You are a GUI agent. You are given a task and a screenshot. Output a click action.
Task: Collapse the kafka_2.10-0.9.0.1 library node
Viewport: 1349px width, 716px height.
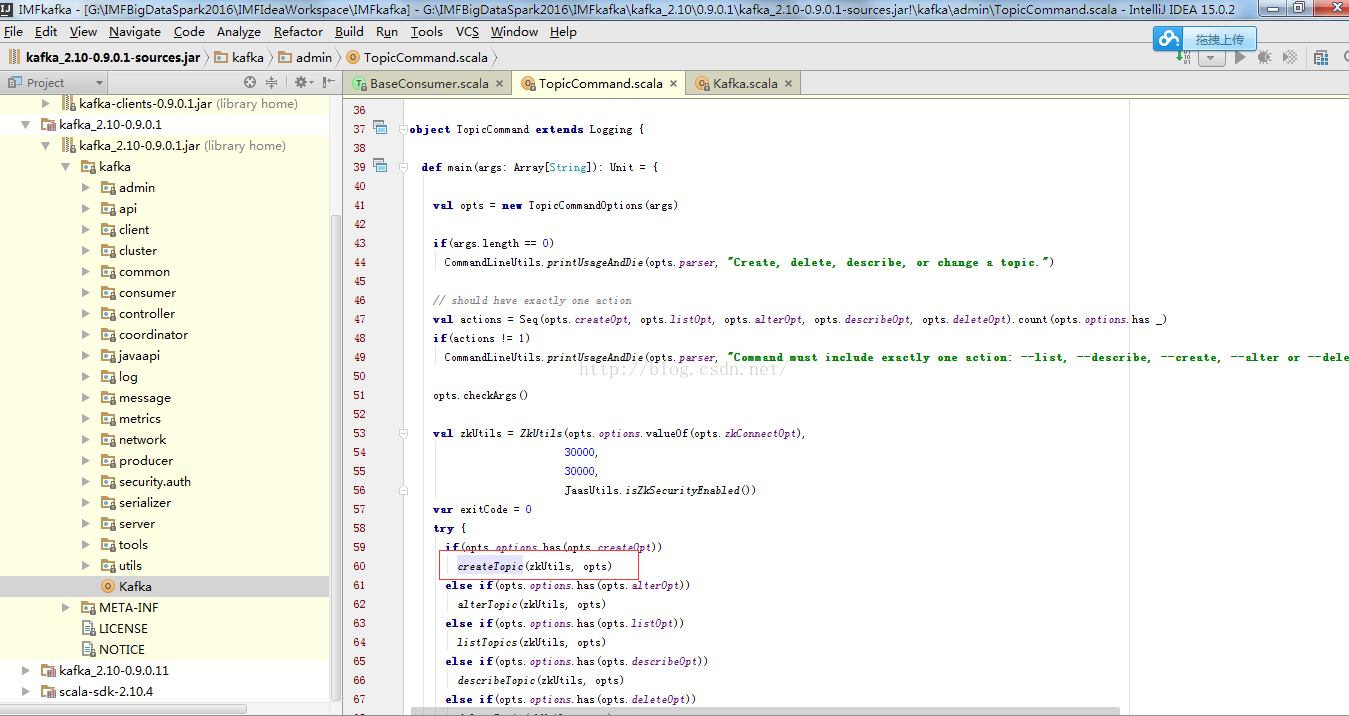[x=26, y=124]
